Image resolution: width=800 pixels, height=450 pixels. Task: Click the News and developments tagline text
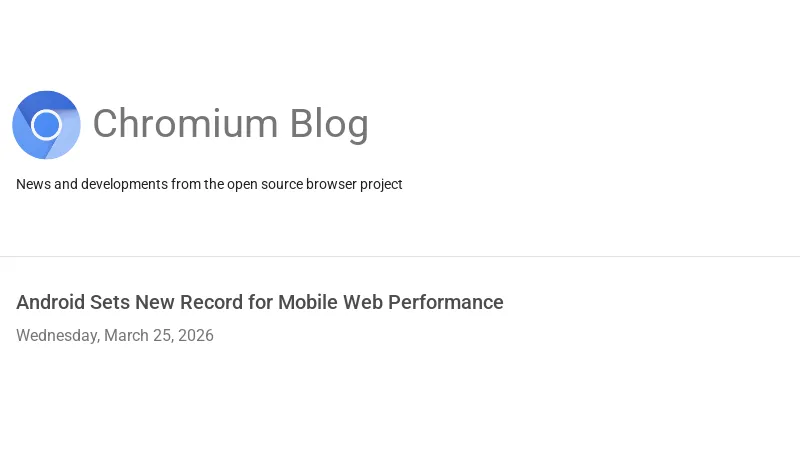[x=209, y=184]
